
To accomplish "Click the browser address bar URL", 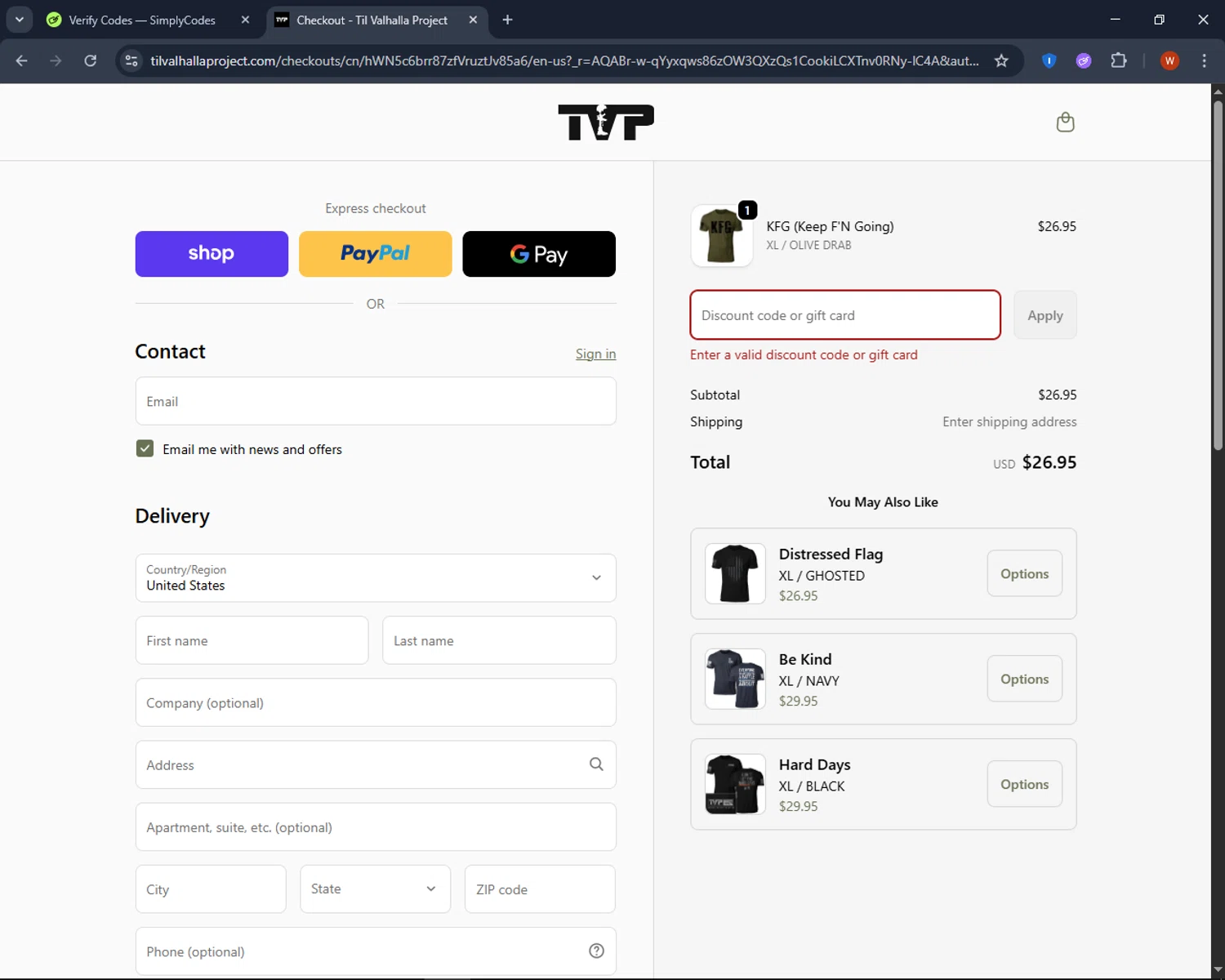I will pos(564,60).
